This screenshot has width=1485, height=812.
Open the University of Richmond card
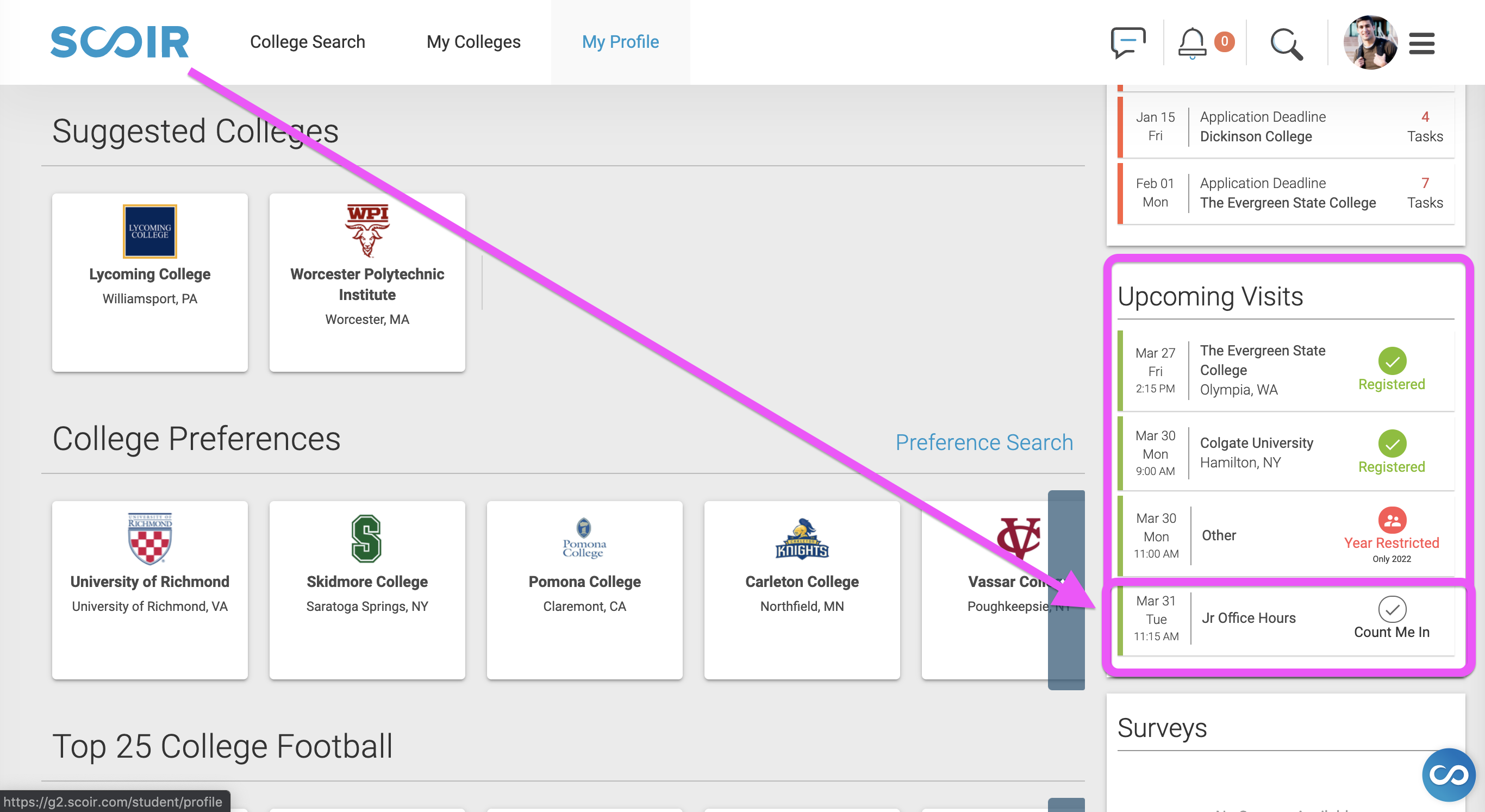[x=150, y=590]
